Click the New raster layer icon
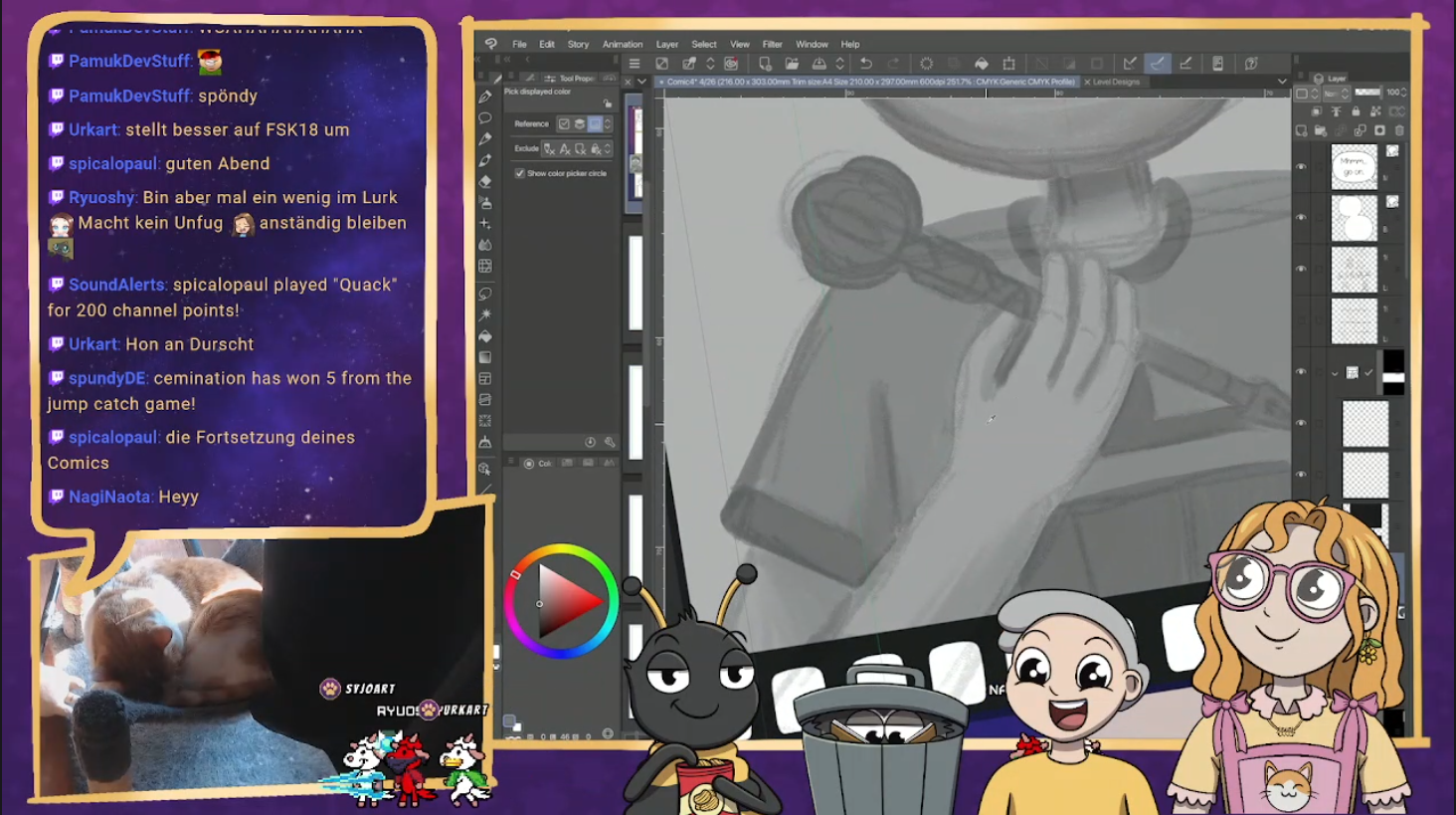1456x815 pixels. coord(1302,130)
